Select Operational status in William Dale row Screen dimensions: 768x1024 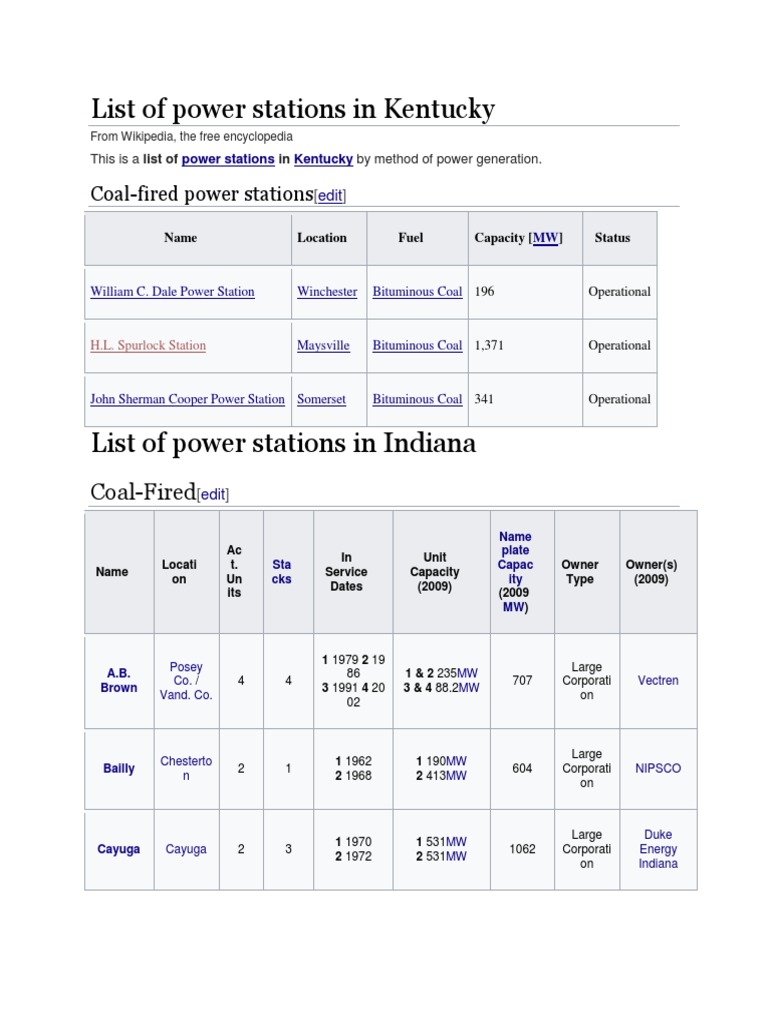pyautogui.click(x=619, y=292)
